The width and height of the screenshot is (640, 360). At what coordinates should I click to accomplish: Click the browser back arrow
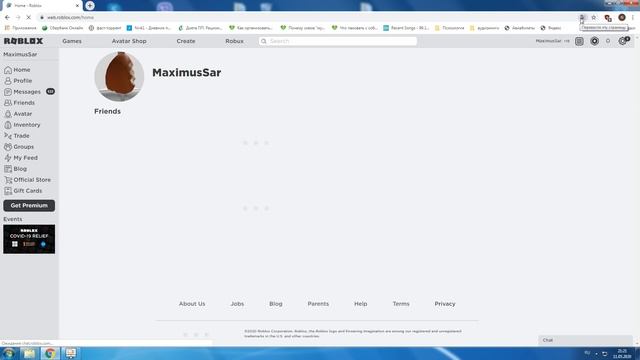tap(7, 18)
